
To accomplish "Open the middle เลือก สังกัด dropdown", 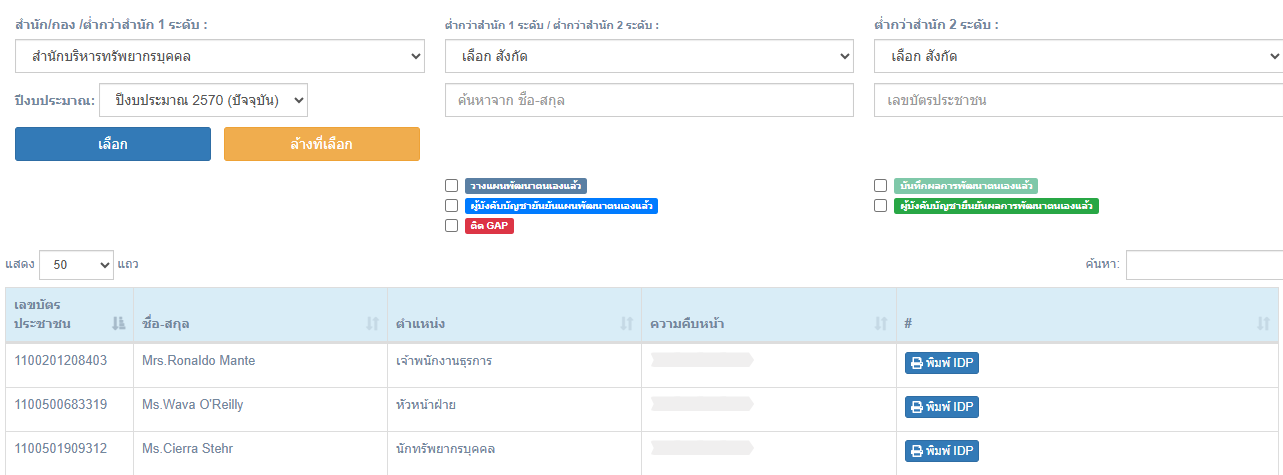I will (x=649, y=56).
